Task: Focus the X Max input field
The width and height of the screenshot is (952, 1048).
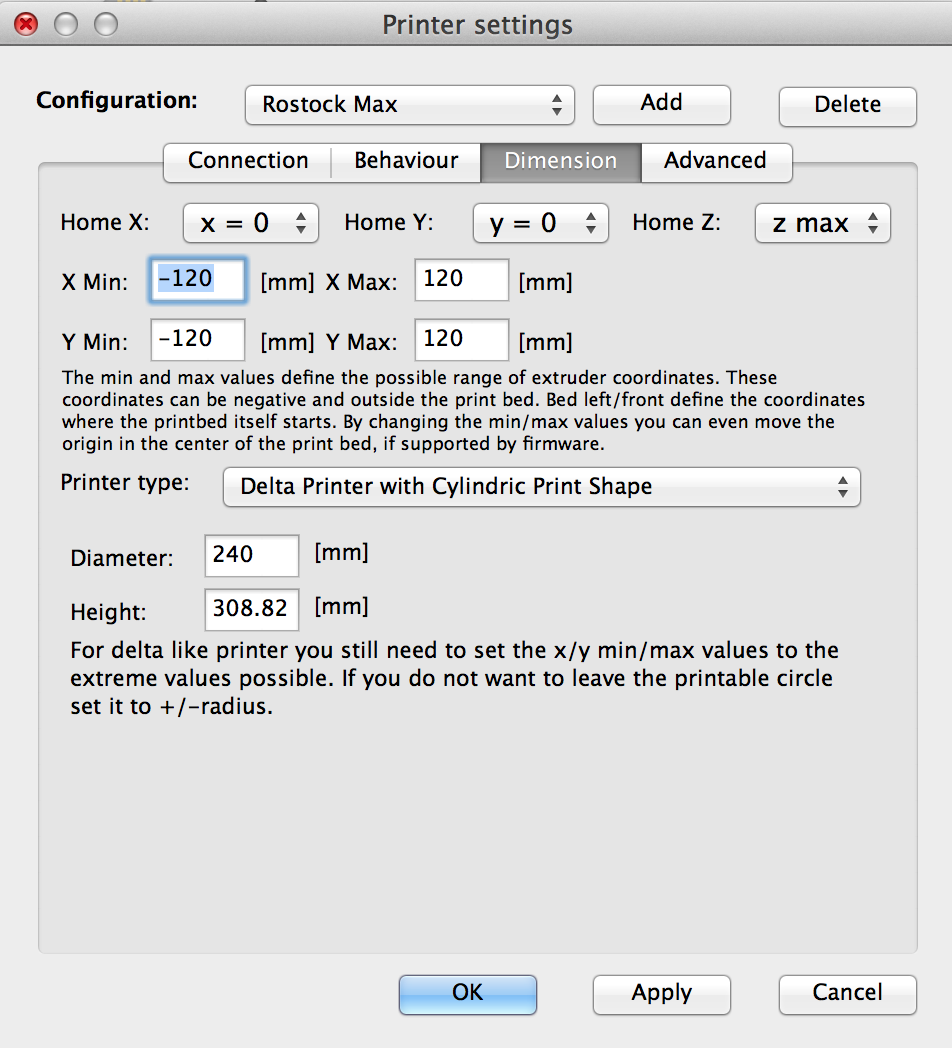Action: coord(461,280)
